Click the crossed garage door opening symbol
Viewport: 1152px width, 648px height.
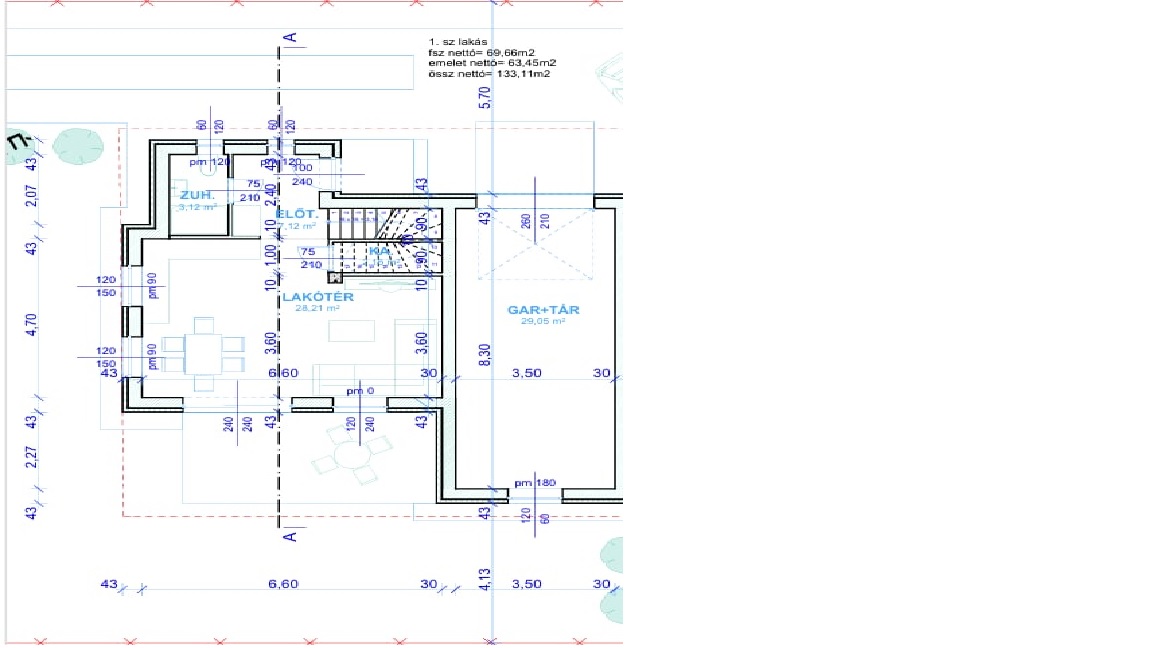click(x=534, y=246)
